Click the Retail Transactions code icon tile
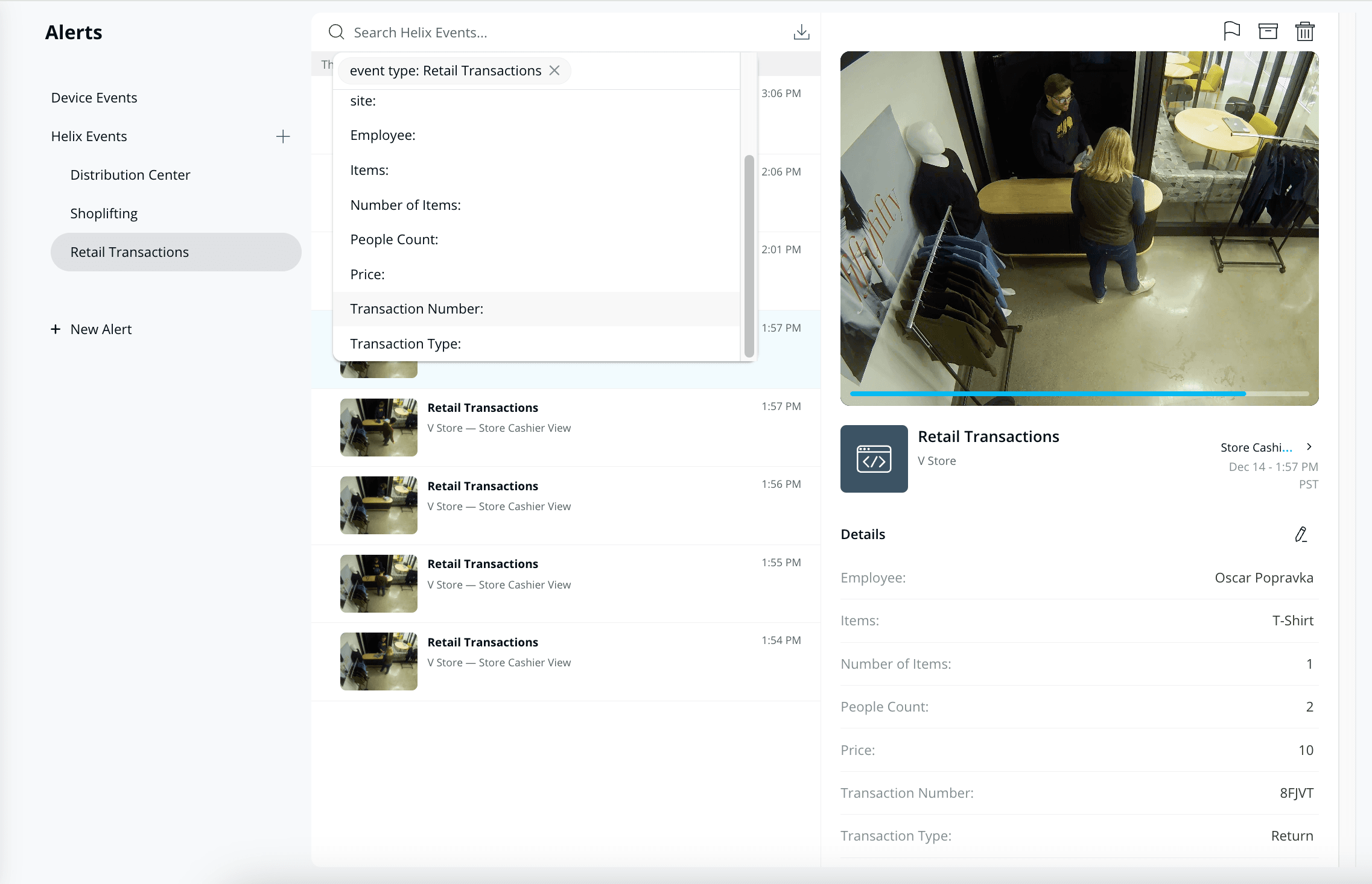The width and height of the screenshot is (1372, 884). 874,459
